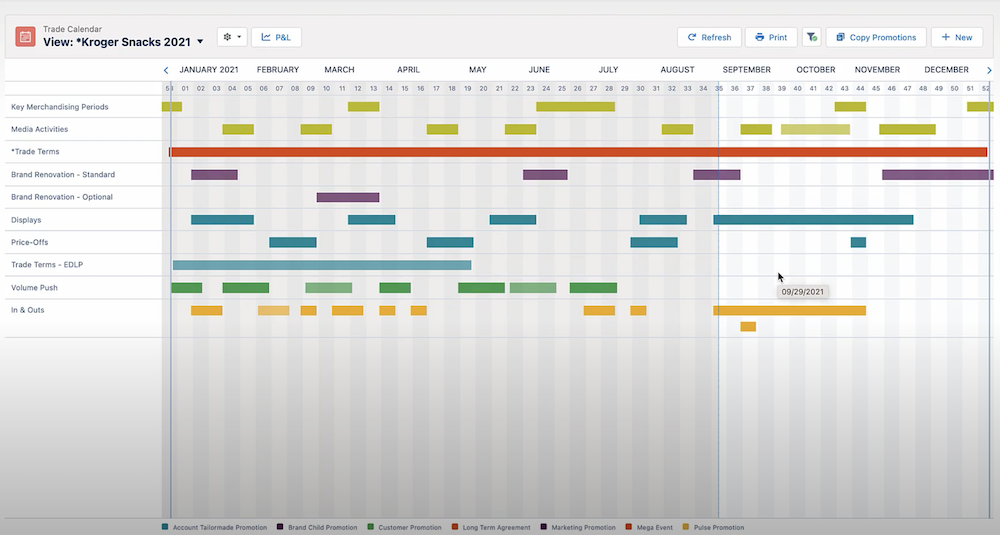The height and width of the screenshot is (535, 1000).
Task: Refresh the trade calendar
Action: (708, 37)
